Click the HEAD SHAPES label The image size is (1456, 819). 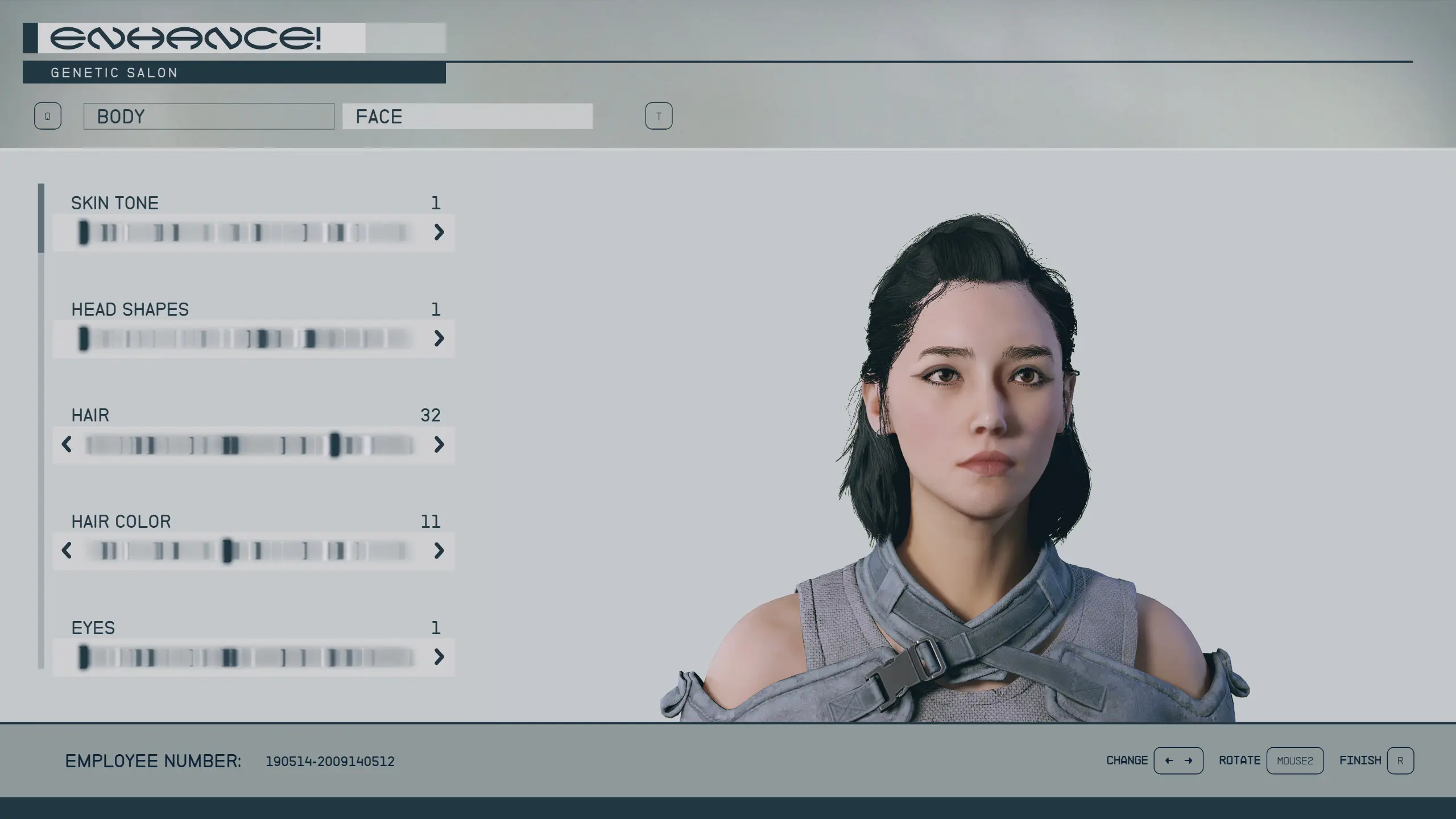[x=130, y=309]
